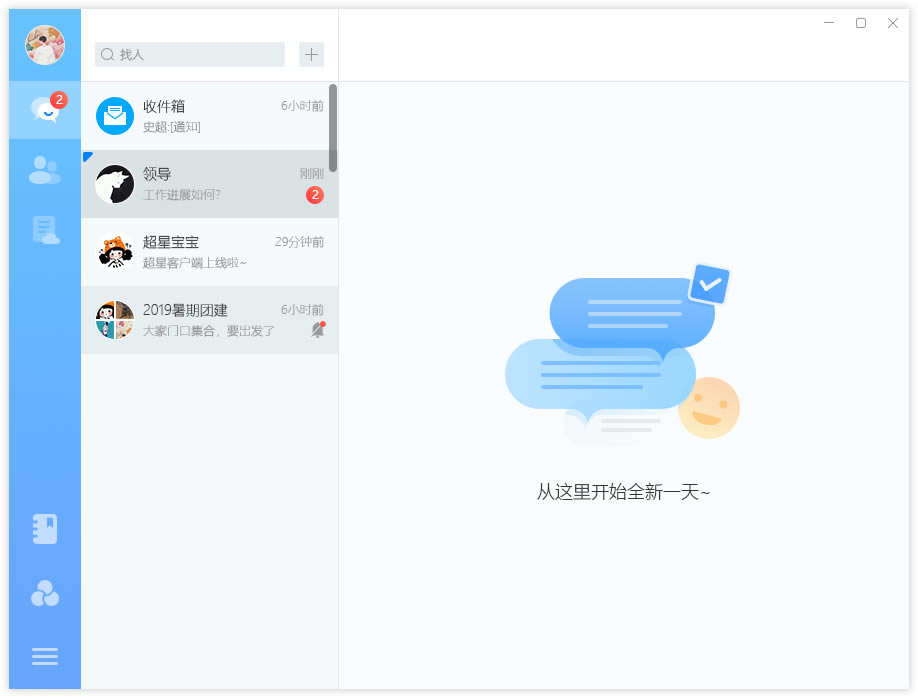Click the 29分钟前 timestamp
The width and height of the screenshot is (918, 698).
[299, 242]
